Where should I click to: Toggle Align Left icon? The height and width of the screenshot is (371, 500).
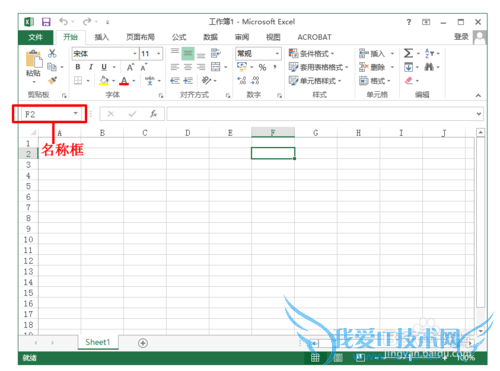[175, 67]
